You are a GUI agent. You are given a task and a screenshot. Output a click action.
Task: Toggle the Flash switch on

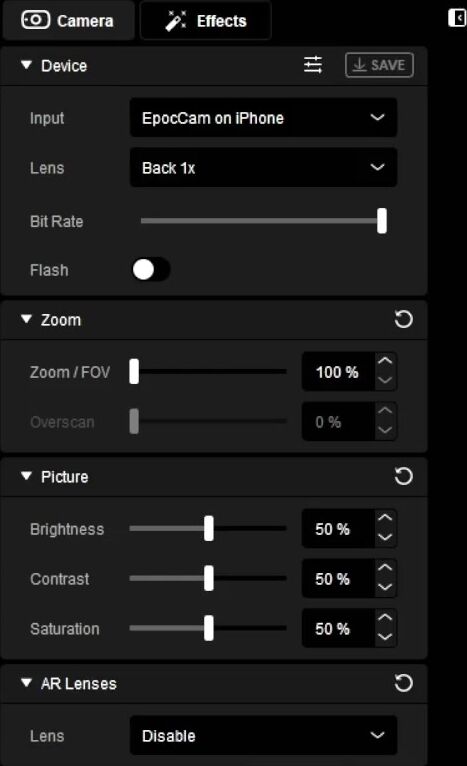[x=151, y=270]
